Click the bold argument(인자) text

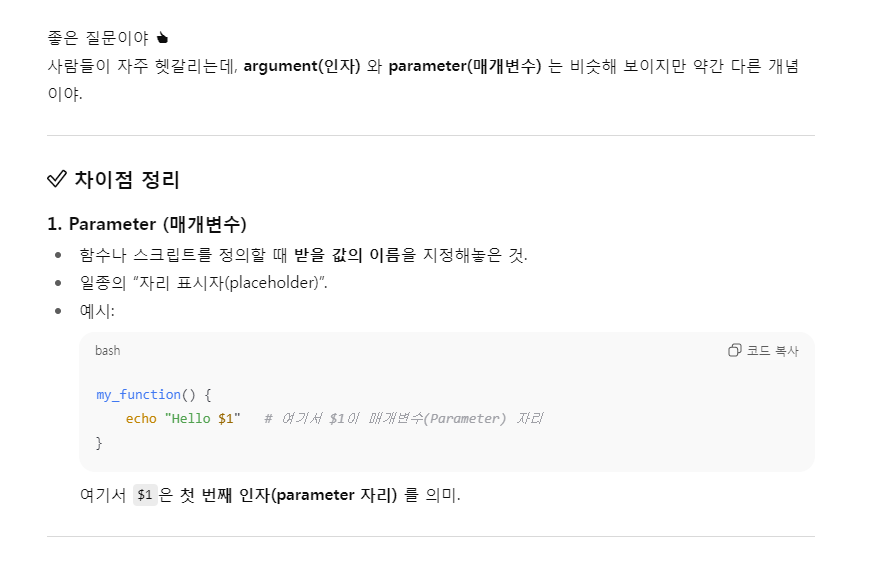(x=301, y=66)
